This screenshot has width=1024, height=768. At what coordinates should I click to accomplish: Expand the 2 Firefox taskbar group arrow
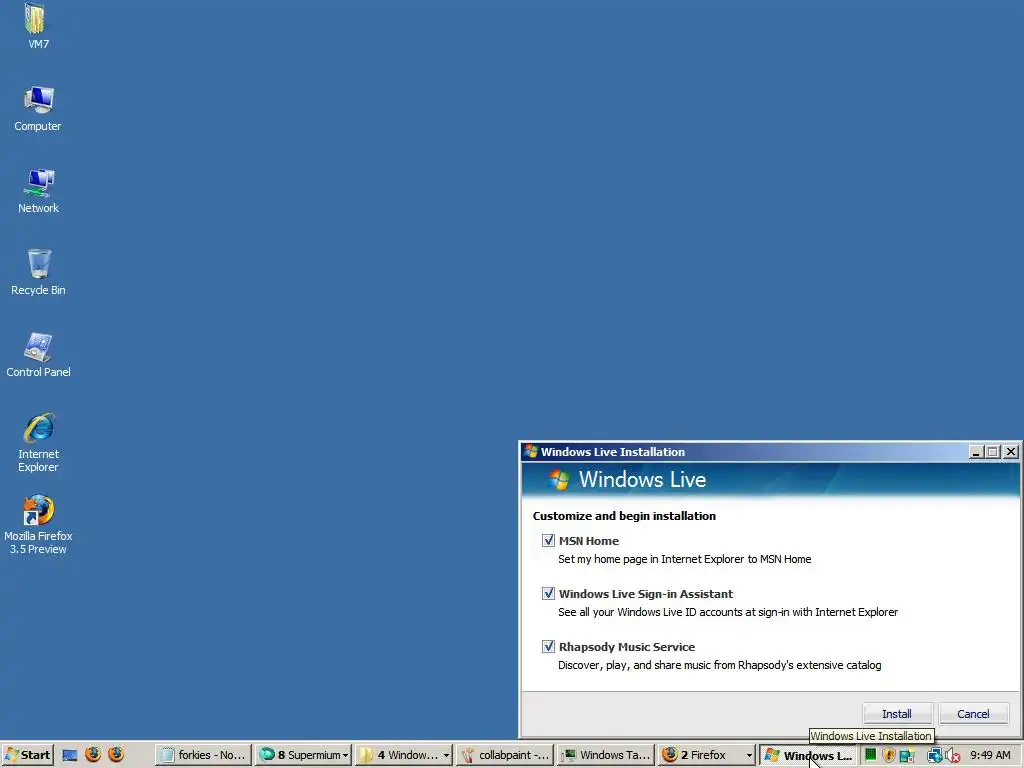click(749, 756)
